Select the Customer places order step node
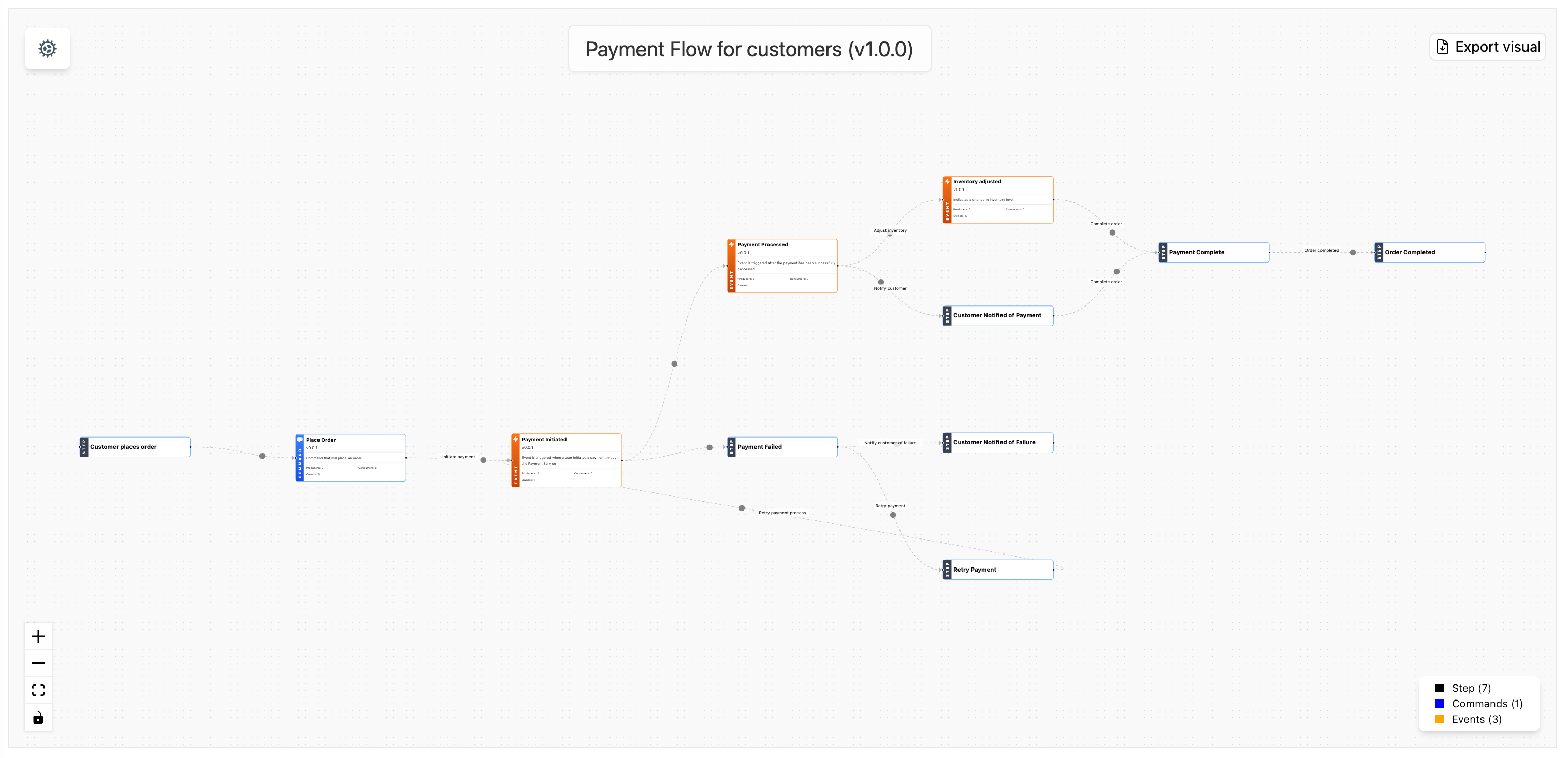The height and width of the screenshot is (758, 1568). 135,447
